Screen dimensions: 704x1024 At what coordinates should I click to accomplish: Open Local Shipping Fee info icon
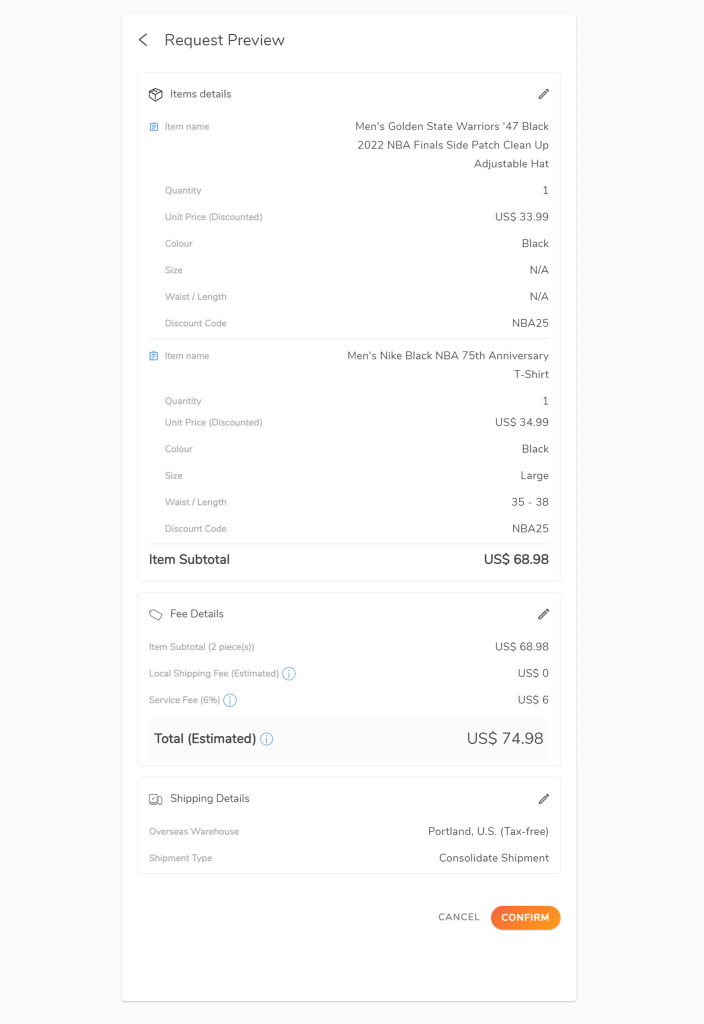(x=289, y=673)
